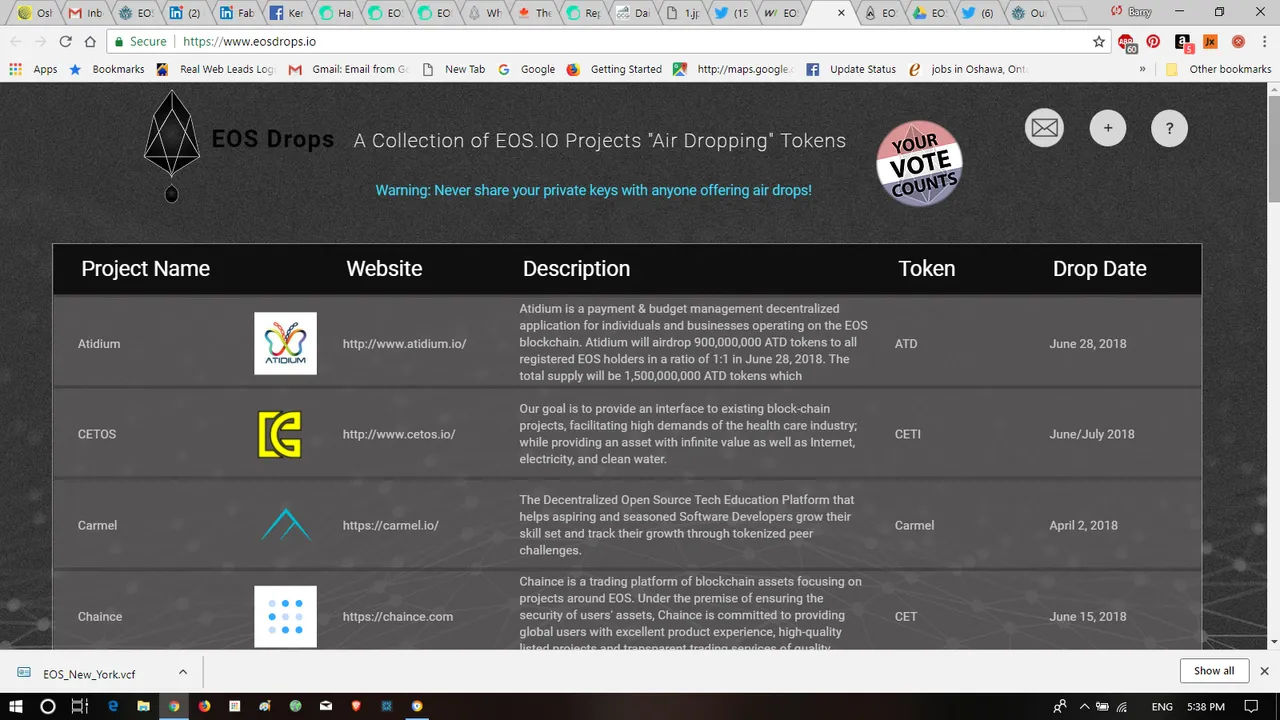Screen dimensions: 1280x720
Task: Open the Apps bookmarks shortcut
Action: (x=33, y=69)
